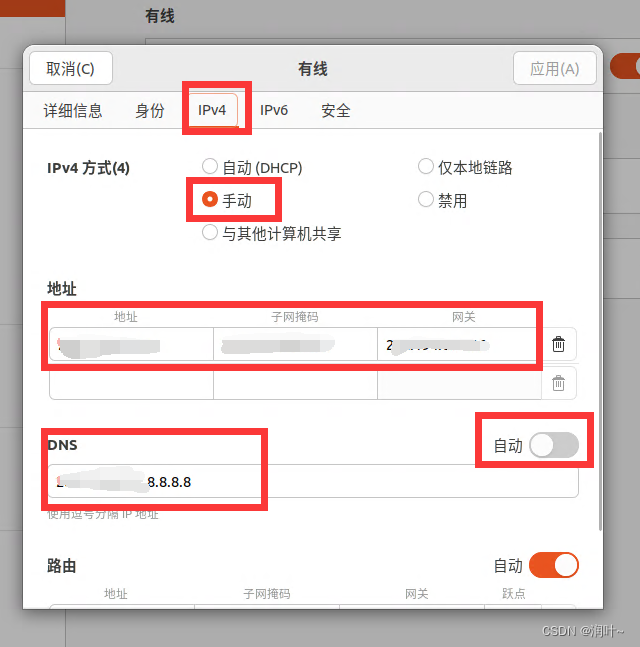Select Shared with other computers option

pos(210,233)
